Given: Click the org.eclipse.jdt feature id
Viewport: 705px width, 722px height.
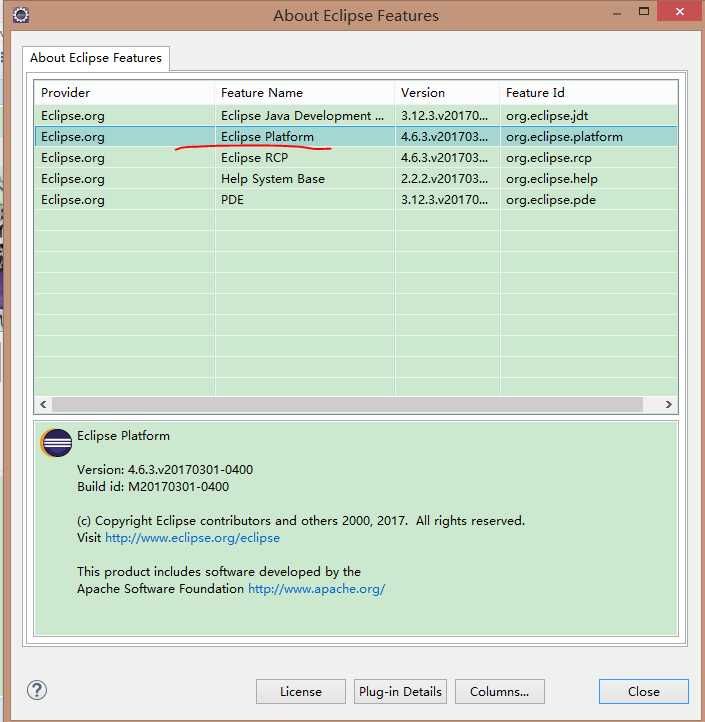Looking at the screenshot, I should tap(547, 116).
